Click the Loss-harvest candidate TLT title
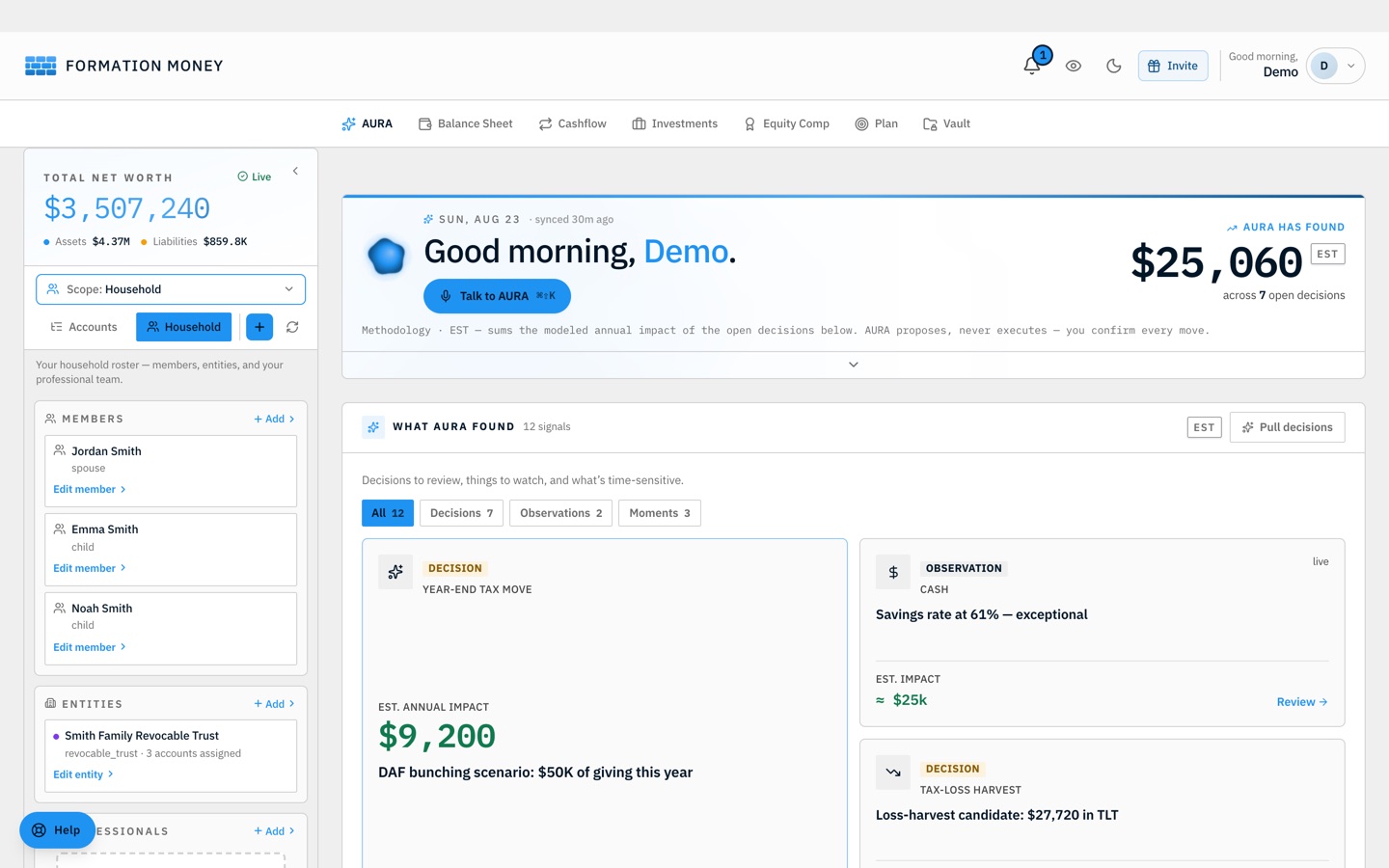Image resolution: width=1389 pixels, height=868 pixels. pos(997,815)
